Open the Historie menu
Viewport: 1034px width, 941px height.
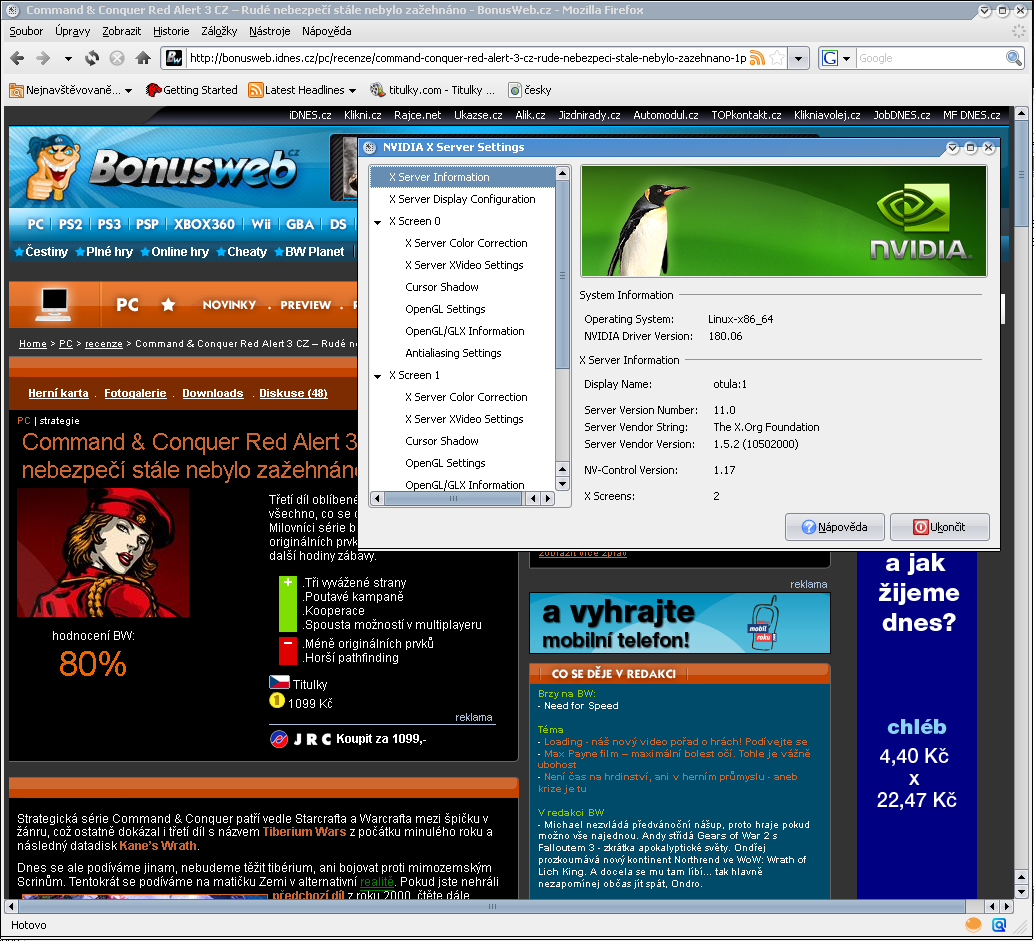171,31
